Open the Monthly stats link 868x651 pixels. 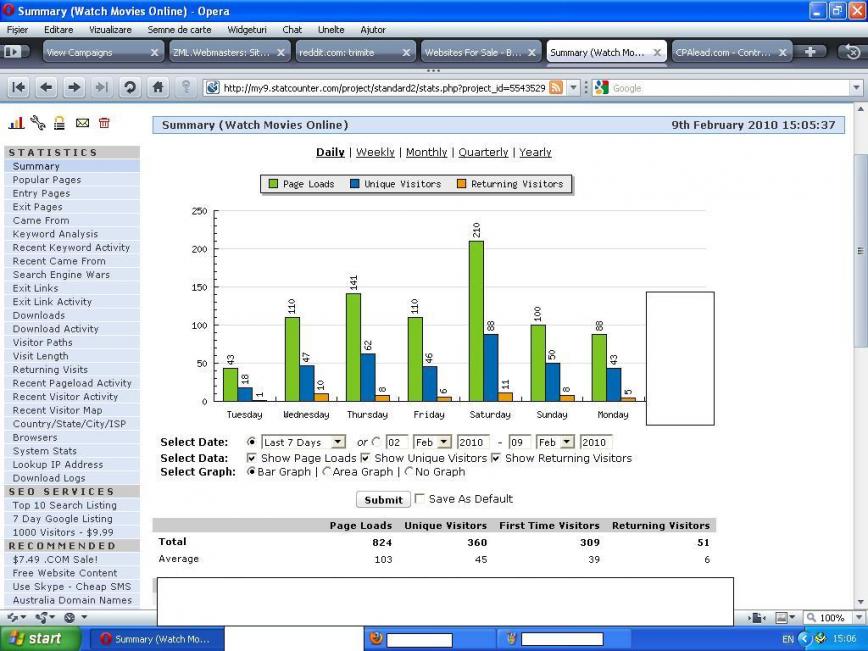click(x=426, y=152)
